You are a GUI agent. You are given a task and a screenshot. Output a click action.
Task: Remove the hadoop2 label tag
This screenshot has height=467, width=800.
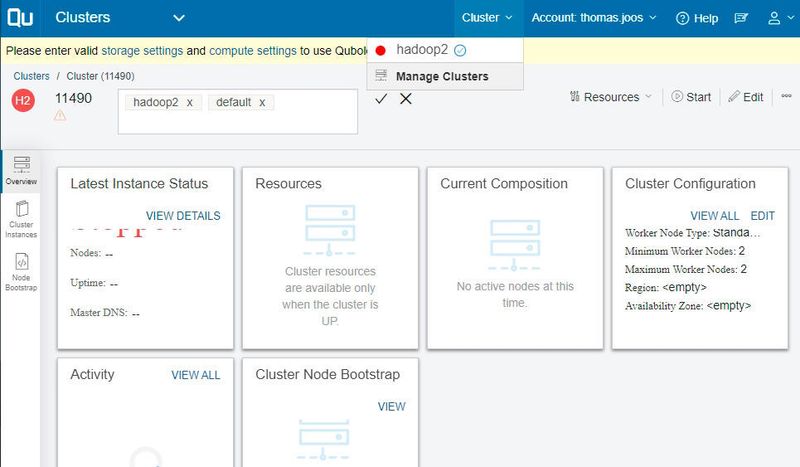point(190,103)
